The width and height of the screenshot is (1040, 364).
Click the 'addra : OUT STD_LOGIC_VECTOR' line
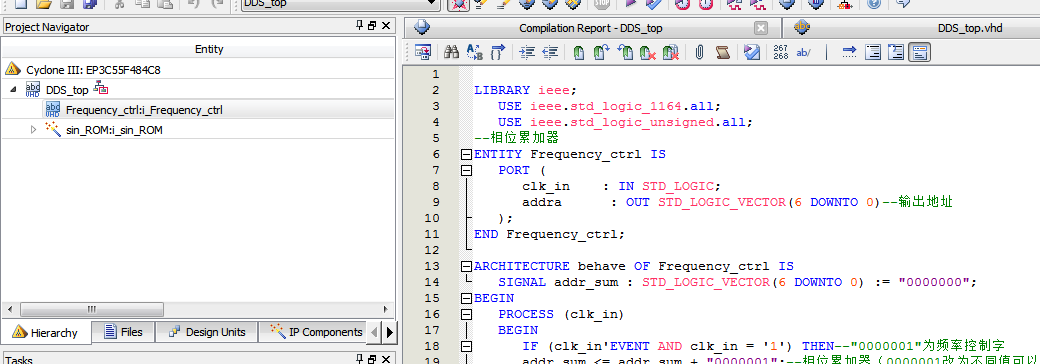coord(738,202)
